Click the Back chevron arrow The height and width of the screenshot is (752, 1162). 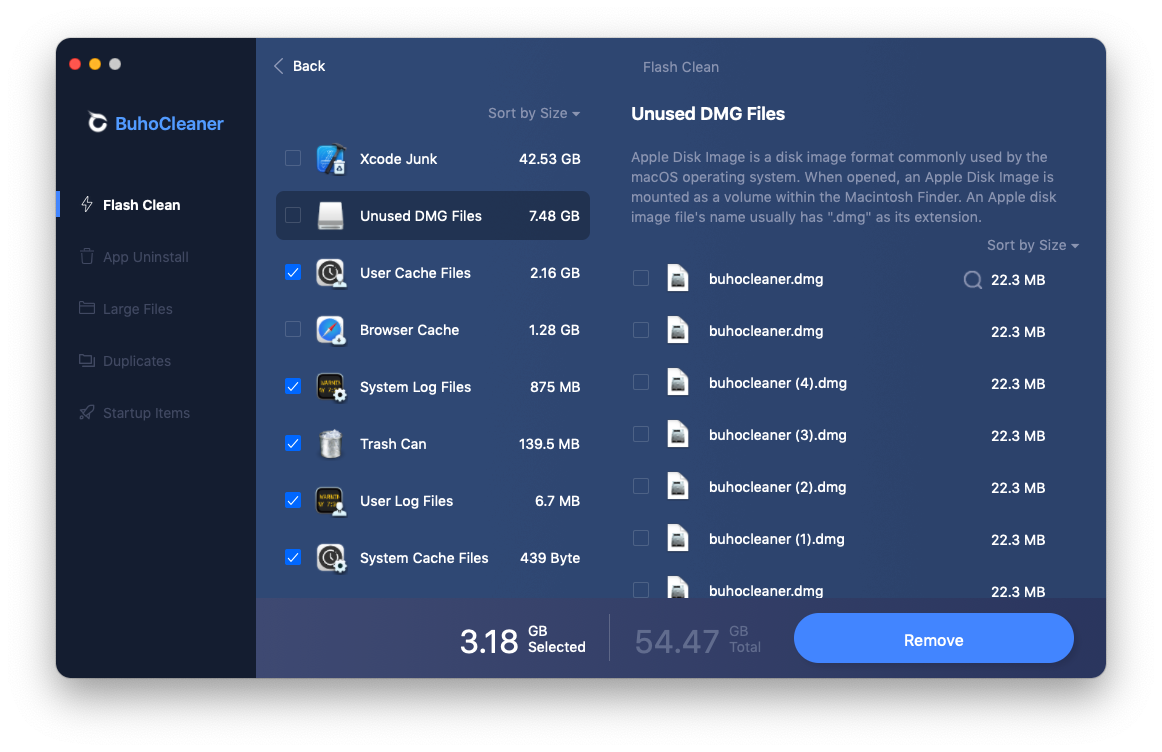tap(279, 66)
